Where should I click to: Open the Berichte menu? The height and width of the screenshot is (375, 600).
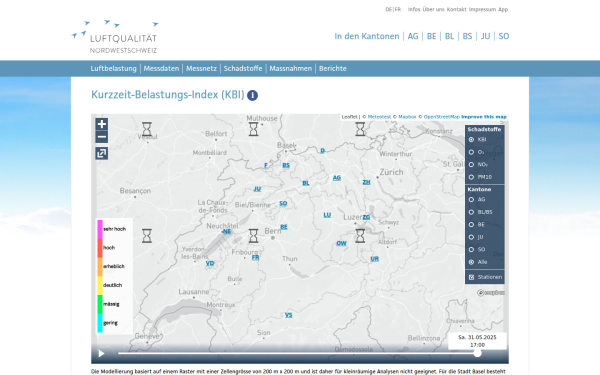click(x=333, y=68)
